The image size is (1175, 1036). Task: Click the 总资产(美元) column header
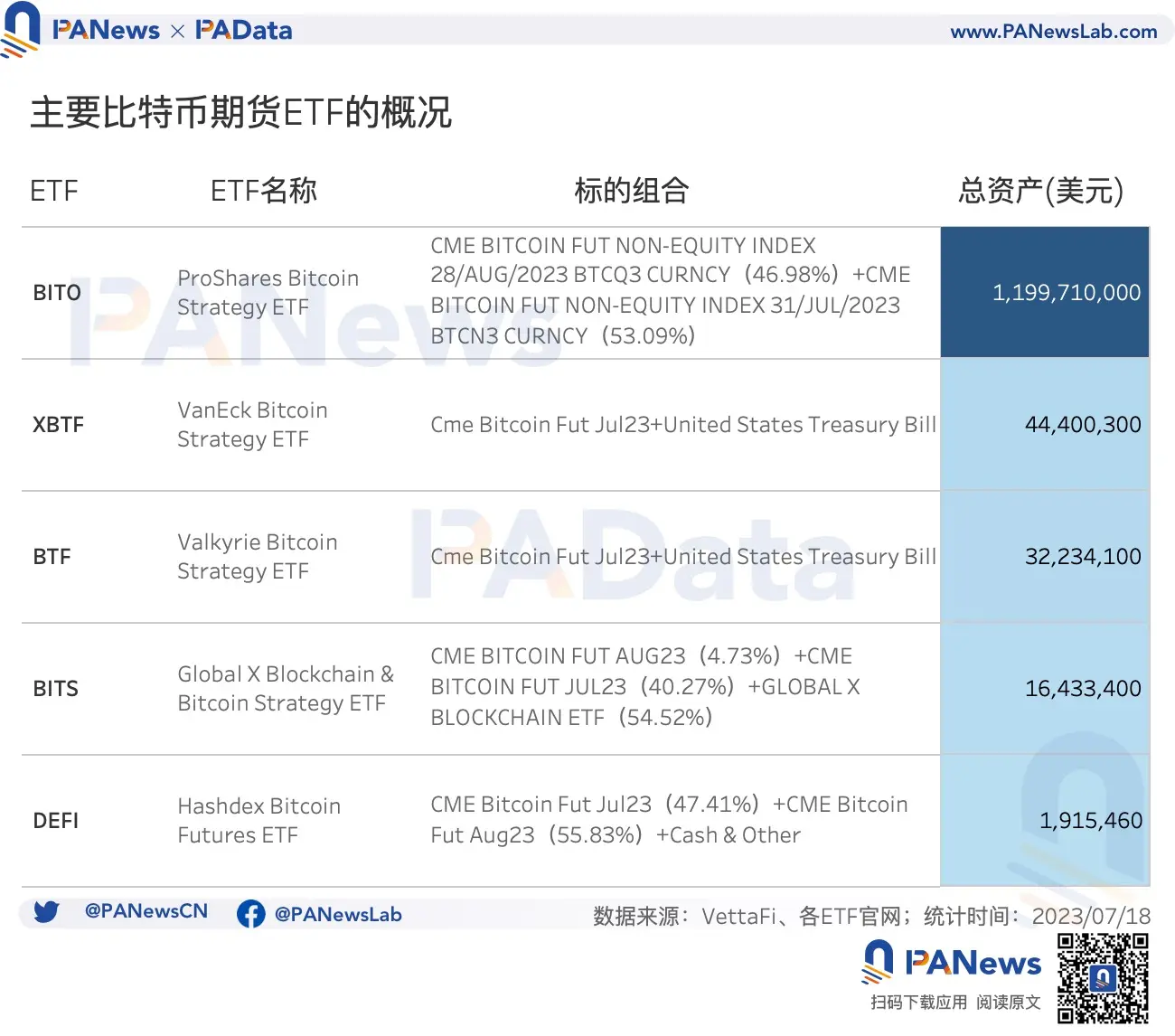coord(1039,192)
